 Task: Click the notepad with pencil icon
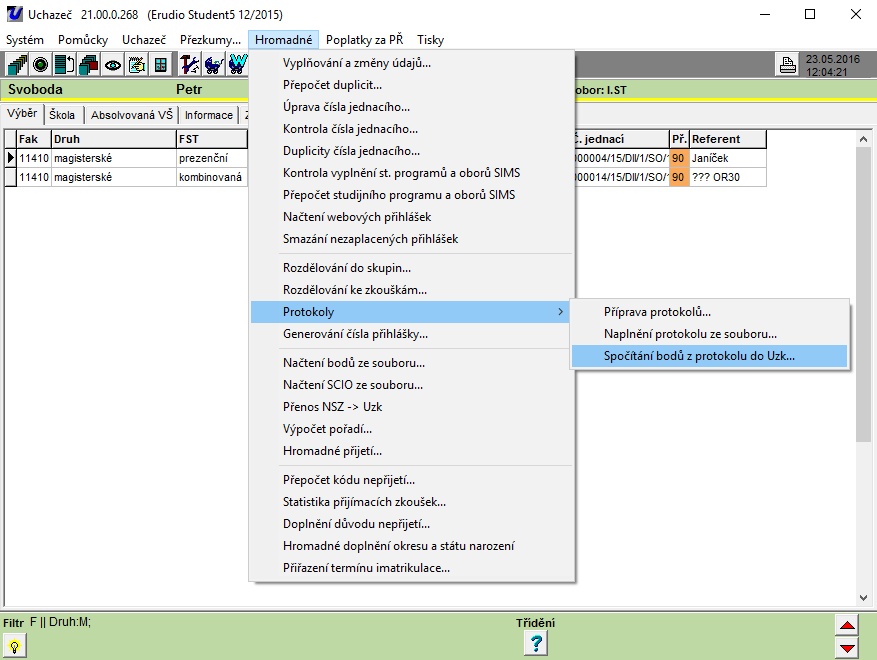point(137,65)
